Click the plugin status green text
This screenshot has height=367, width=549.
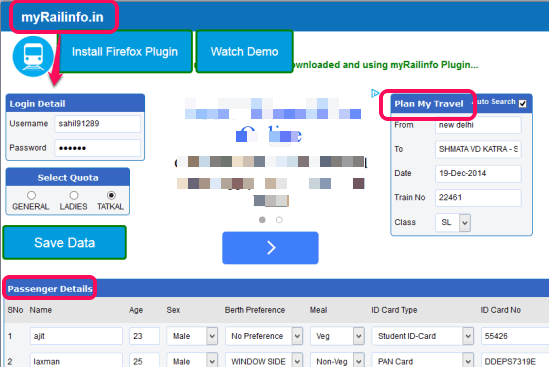(385, 65)
